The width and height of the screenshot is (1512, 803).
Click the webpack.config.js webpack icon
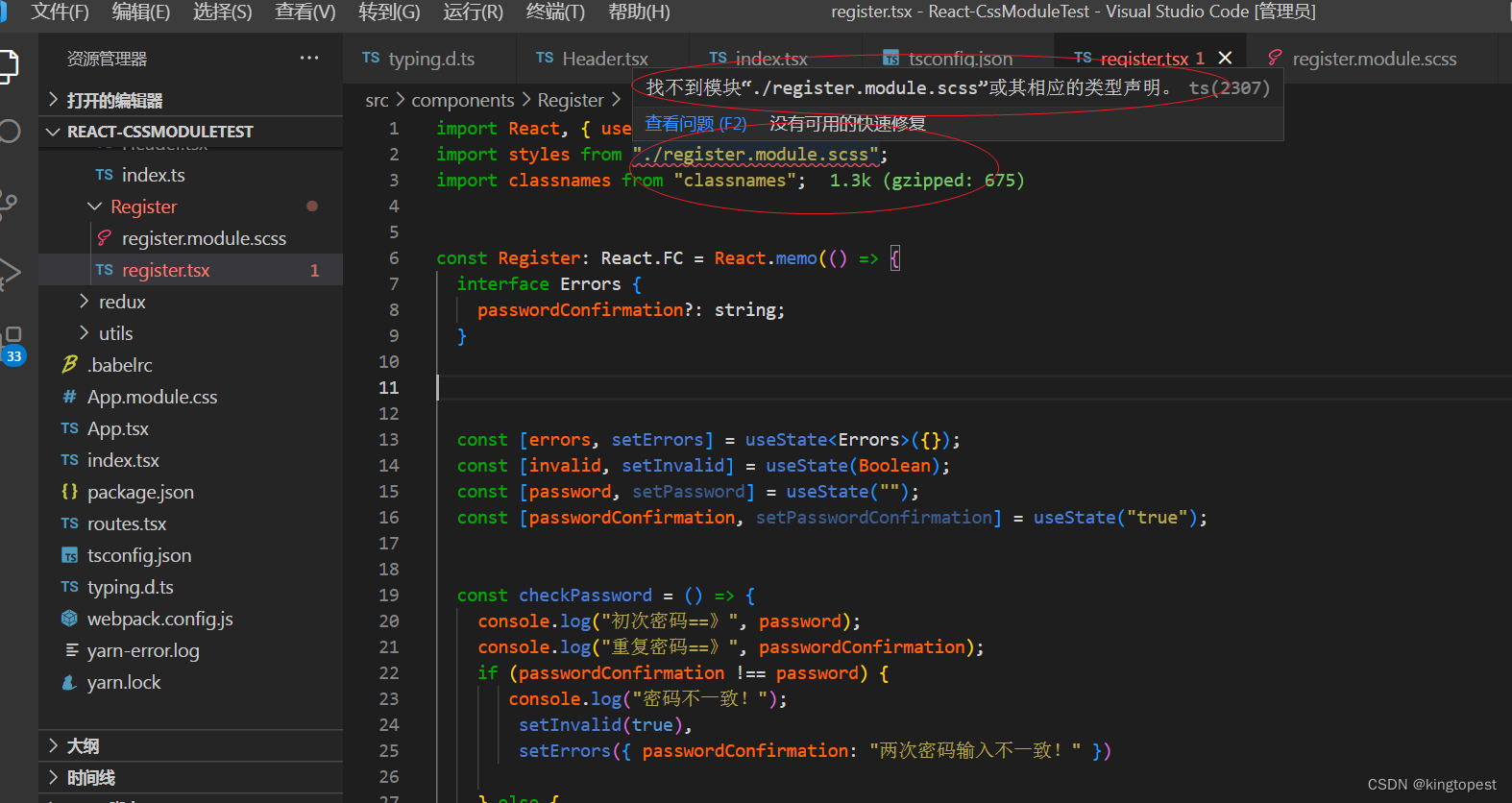[x=69, y=619]
